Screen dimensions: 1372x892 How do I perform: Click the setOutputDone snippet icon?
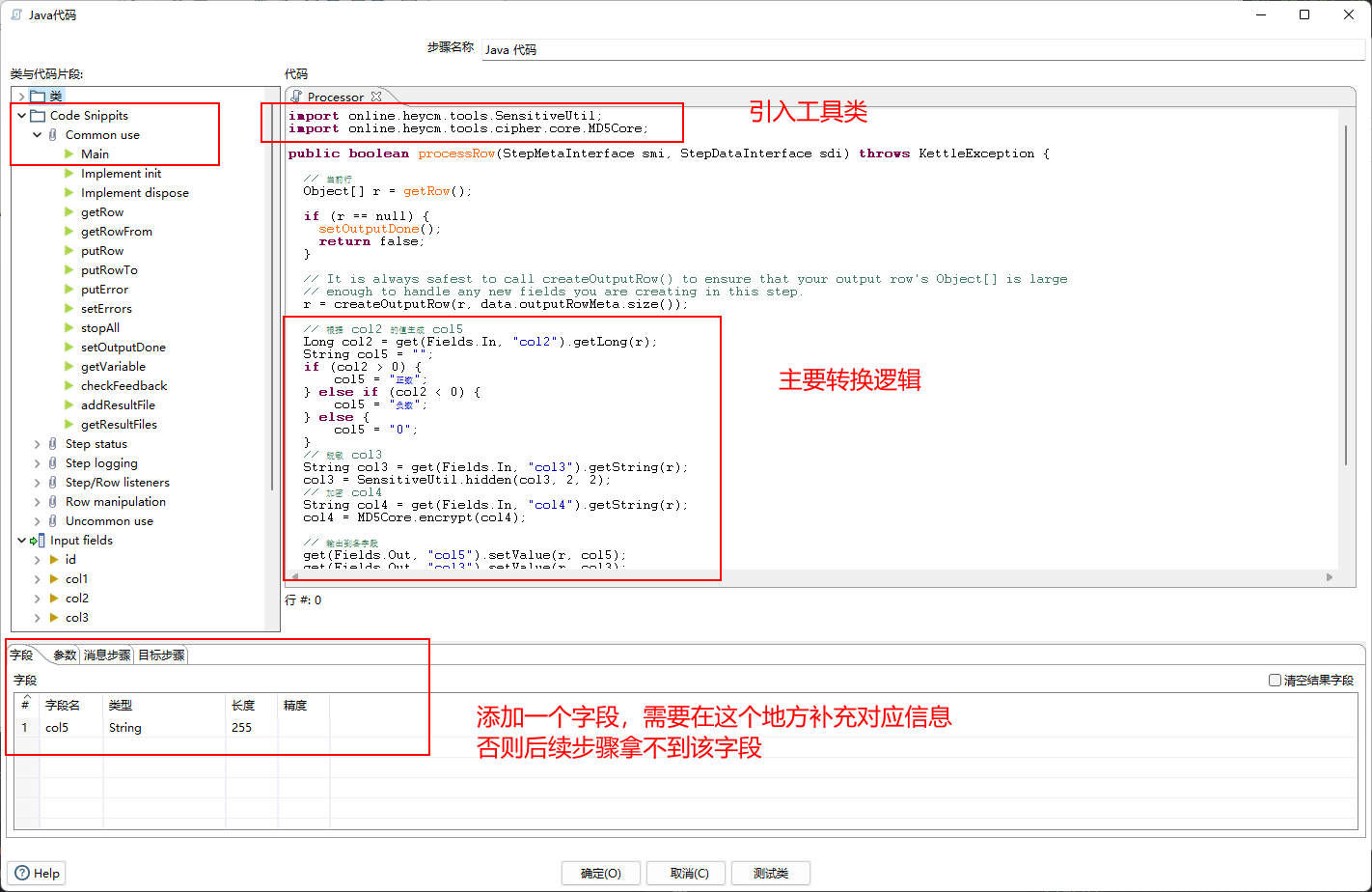click(x=69, y=348)
